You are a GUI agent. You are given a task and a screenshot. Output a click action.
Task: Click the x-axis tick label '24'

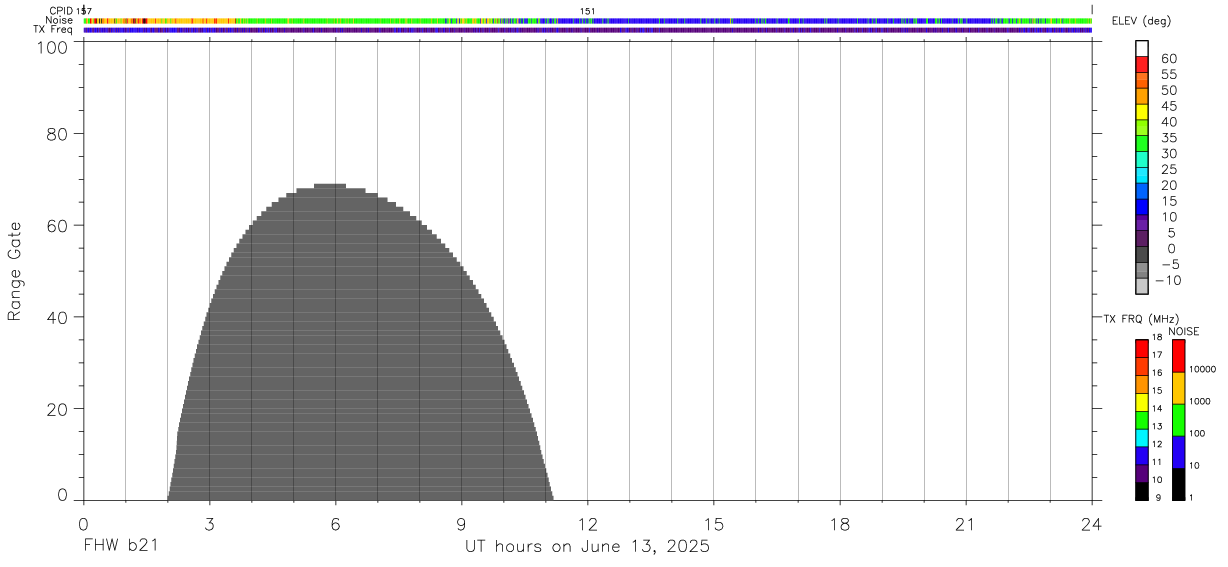point(1092,524)
